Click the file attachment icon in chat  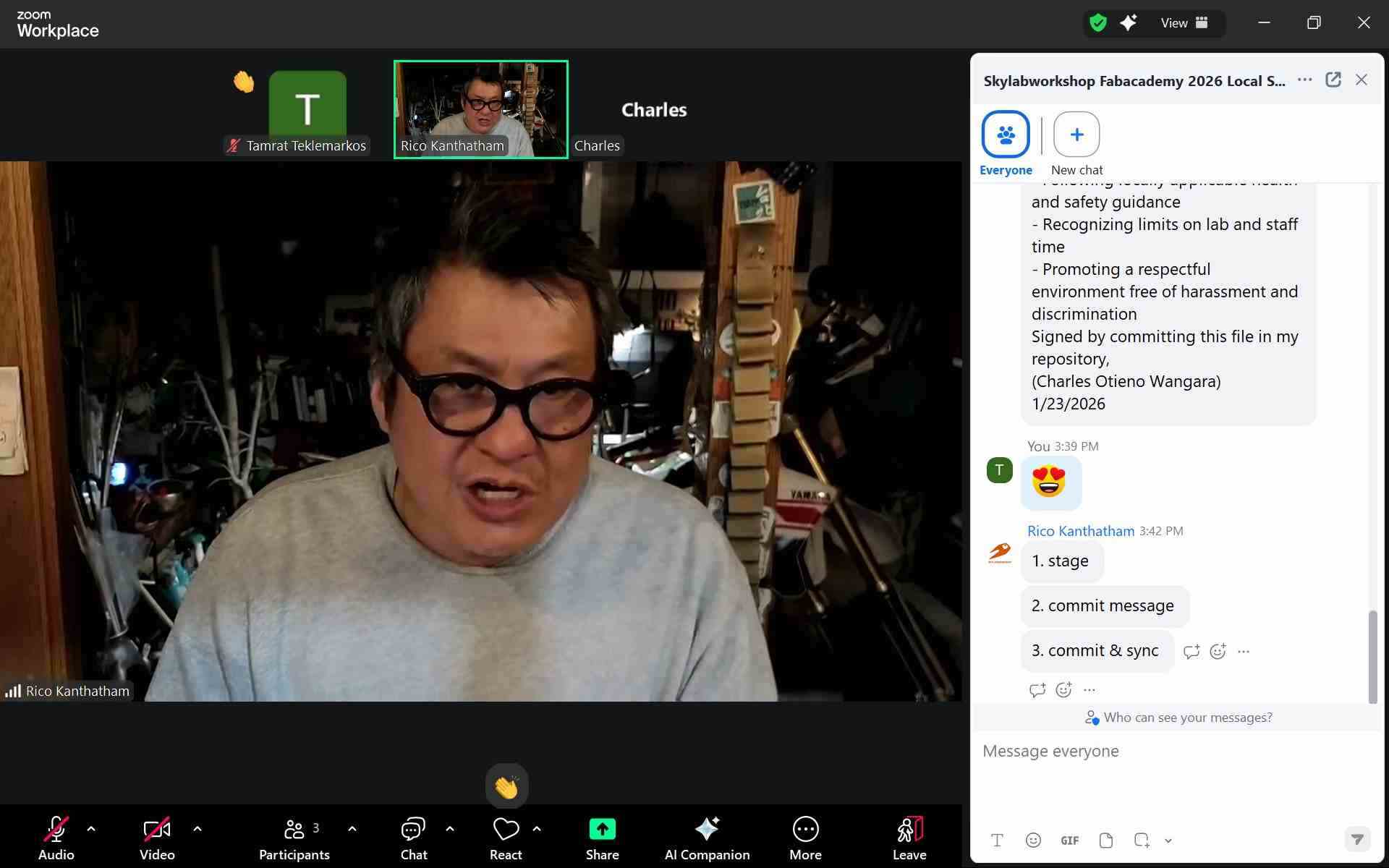coord(1105,841)
